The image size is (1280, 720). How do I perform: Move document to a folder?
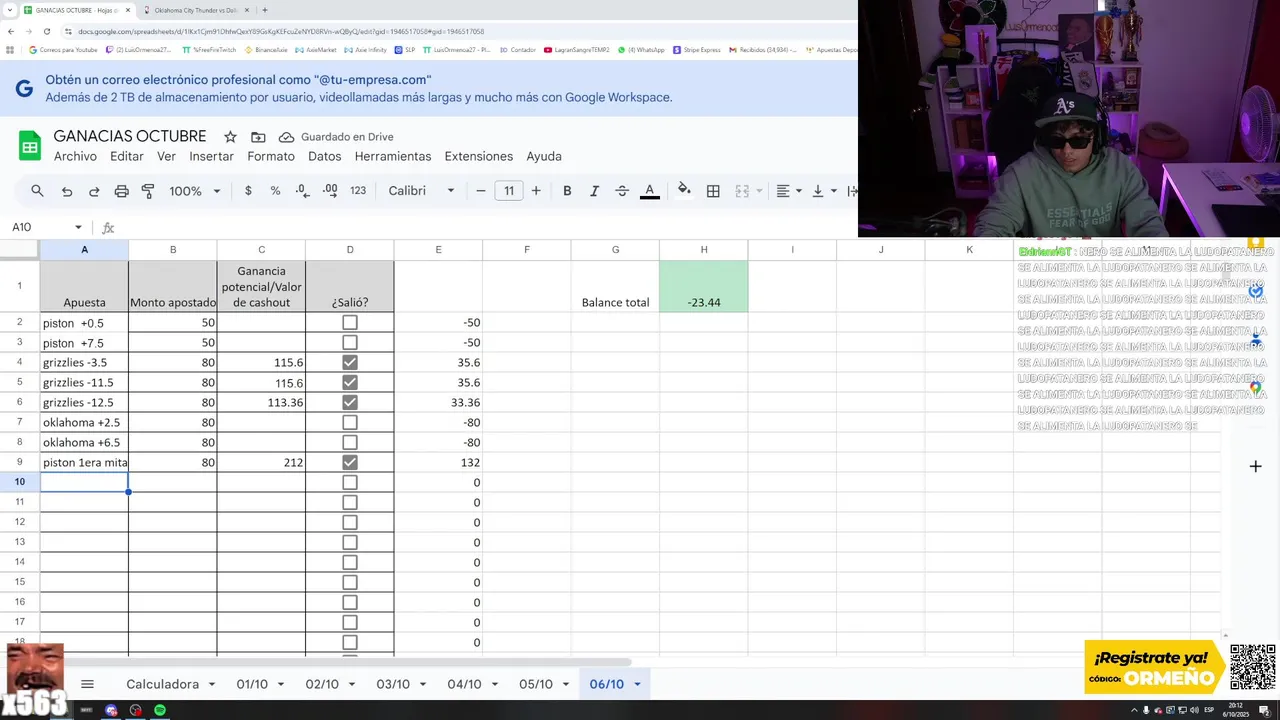click(x=258, y=137)
